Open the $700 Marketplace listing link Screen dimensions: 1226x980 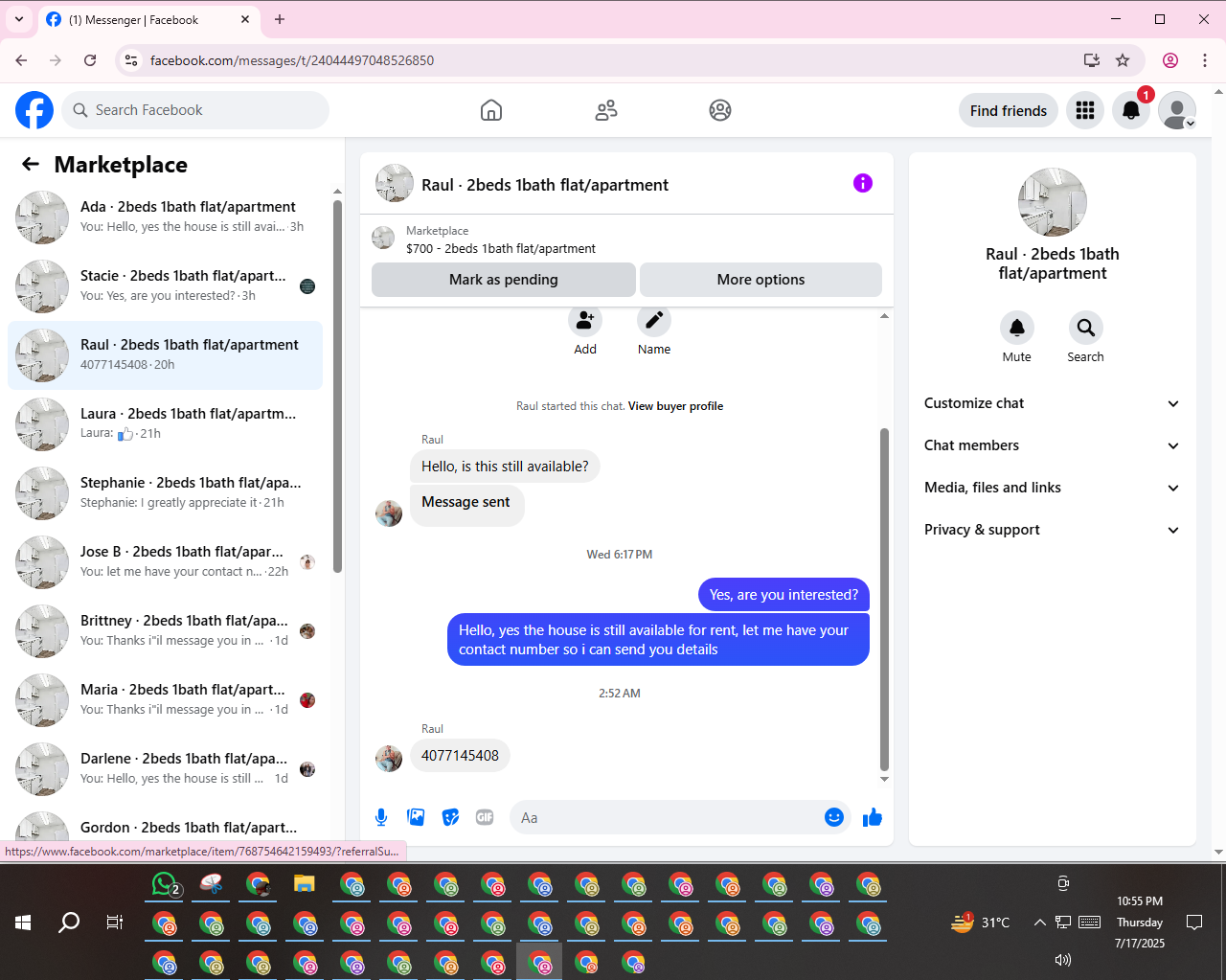(501, 248)
